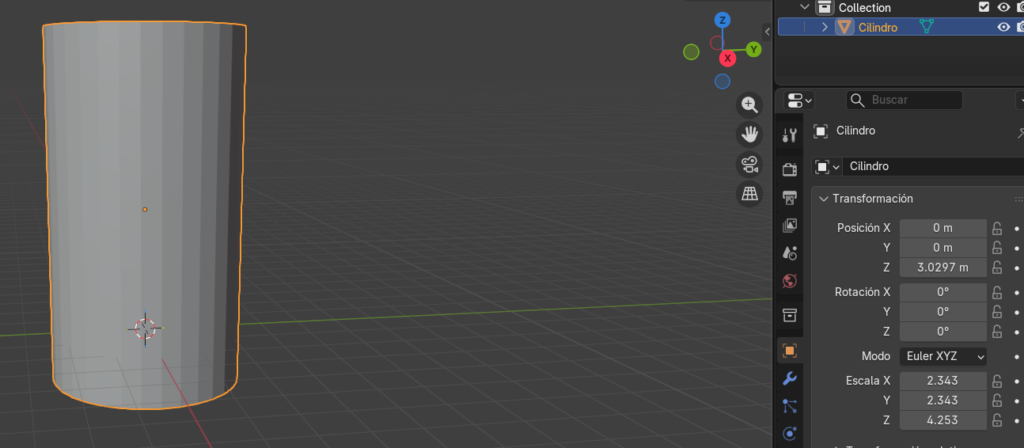This screenshot has width=1024, height=448.
Task: Toggle the pin icon in properties header
Action: 1020,132
